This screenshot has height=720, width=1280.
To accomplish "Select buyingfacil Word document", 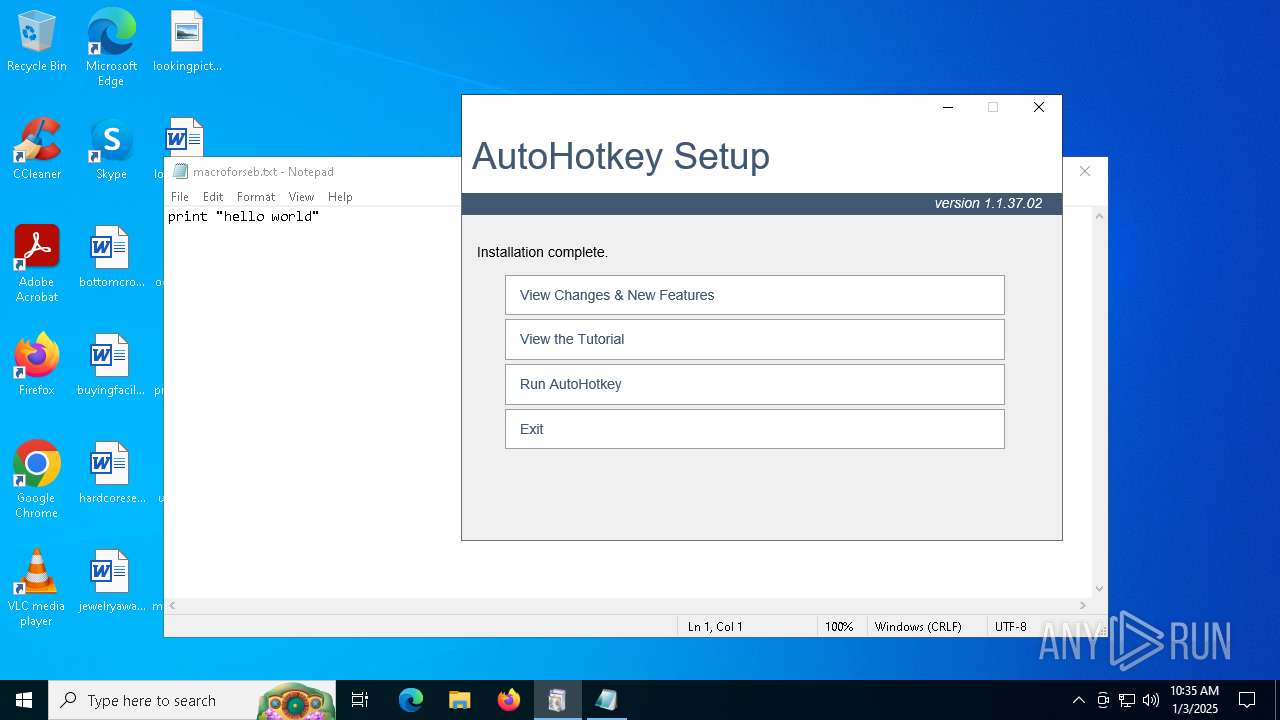I will tap(111, 366).
